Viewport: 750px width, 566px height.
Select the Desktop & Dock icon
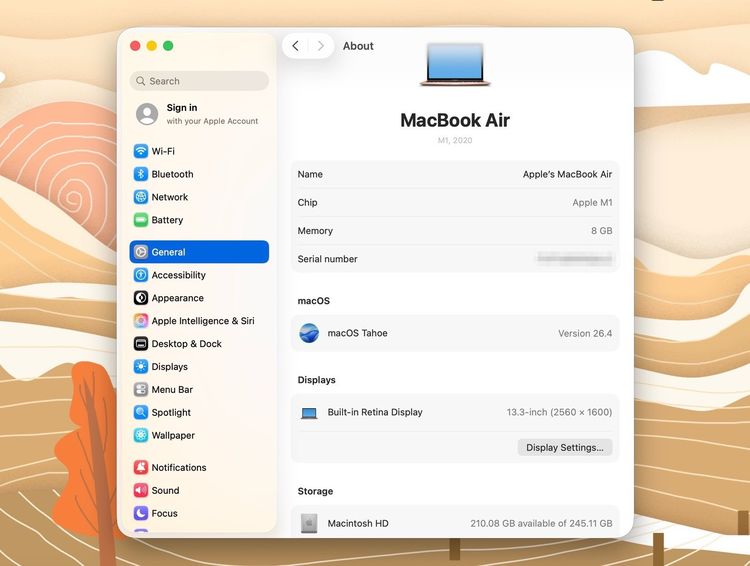click(141, 344)
